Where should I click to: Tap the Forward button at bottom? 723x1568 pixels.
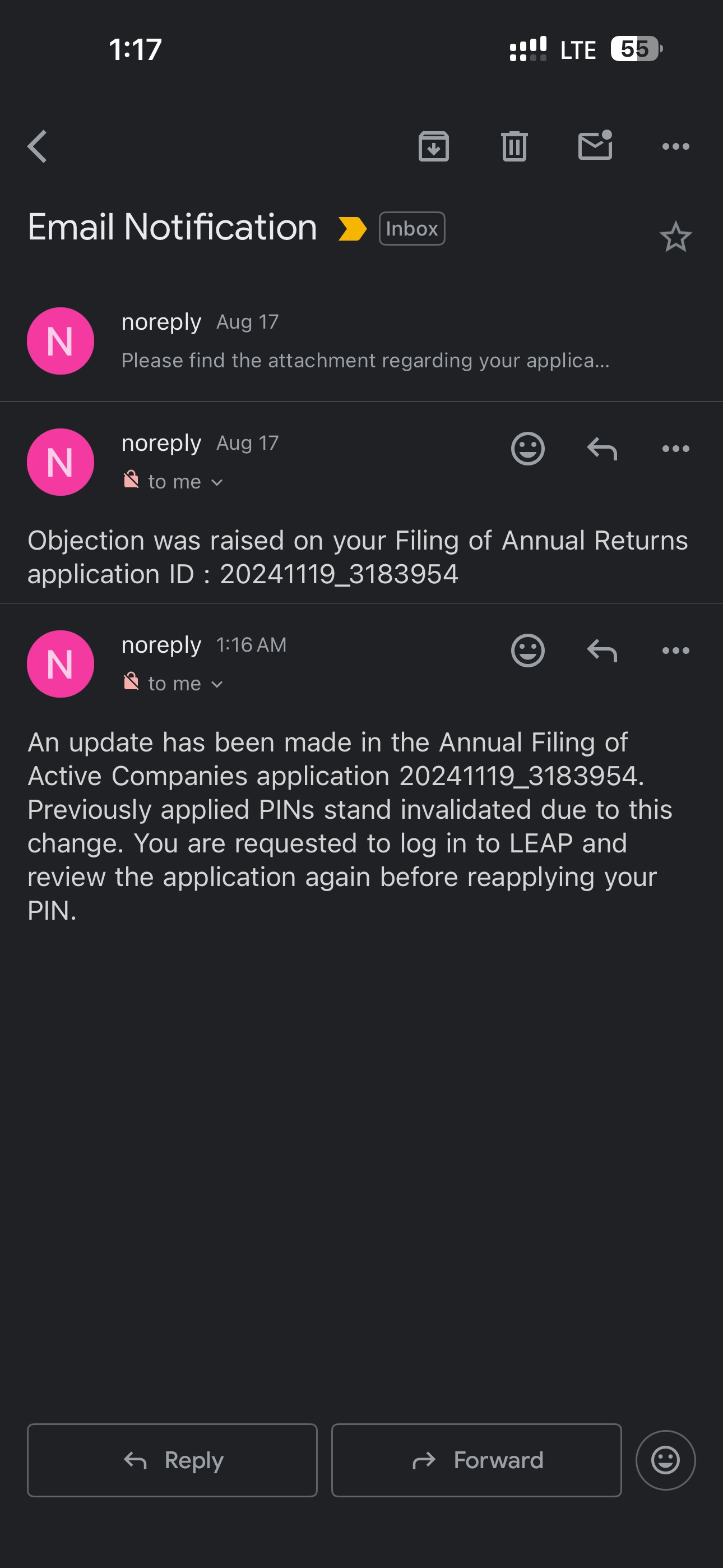[476, 1460]
